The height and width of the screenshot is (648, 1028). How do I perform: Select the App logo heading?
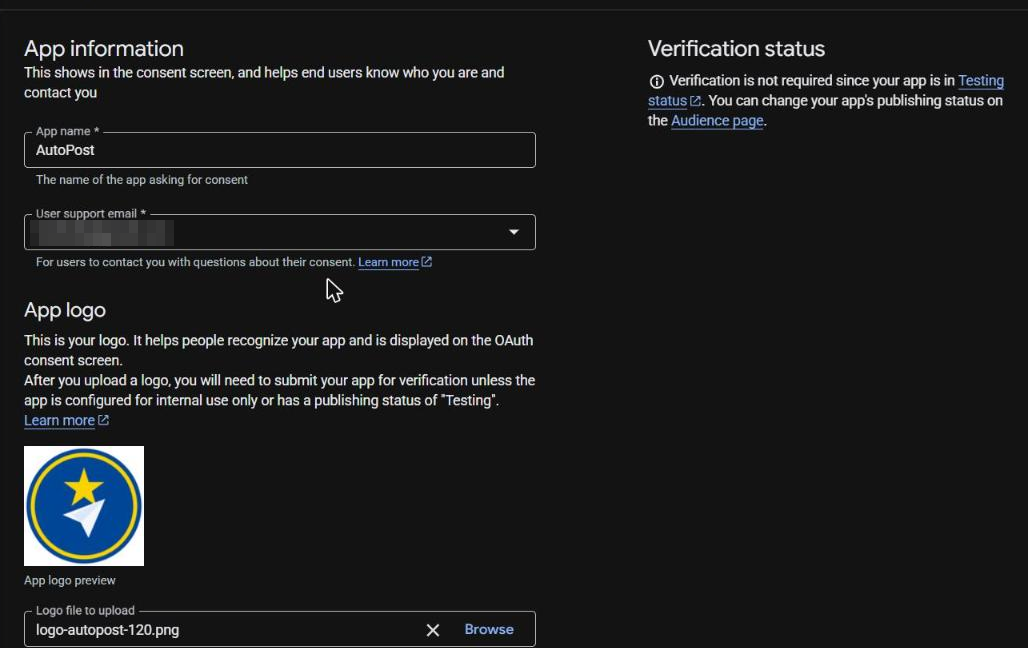click(65, 310)
